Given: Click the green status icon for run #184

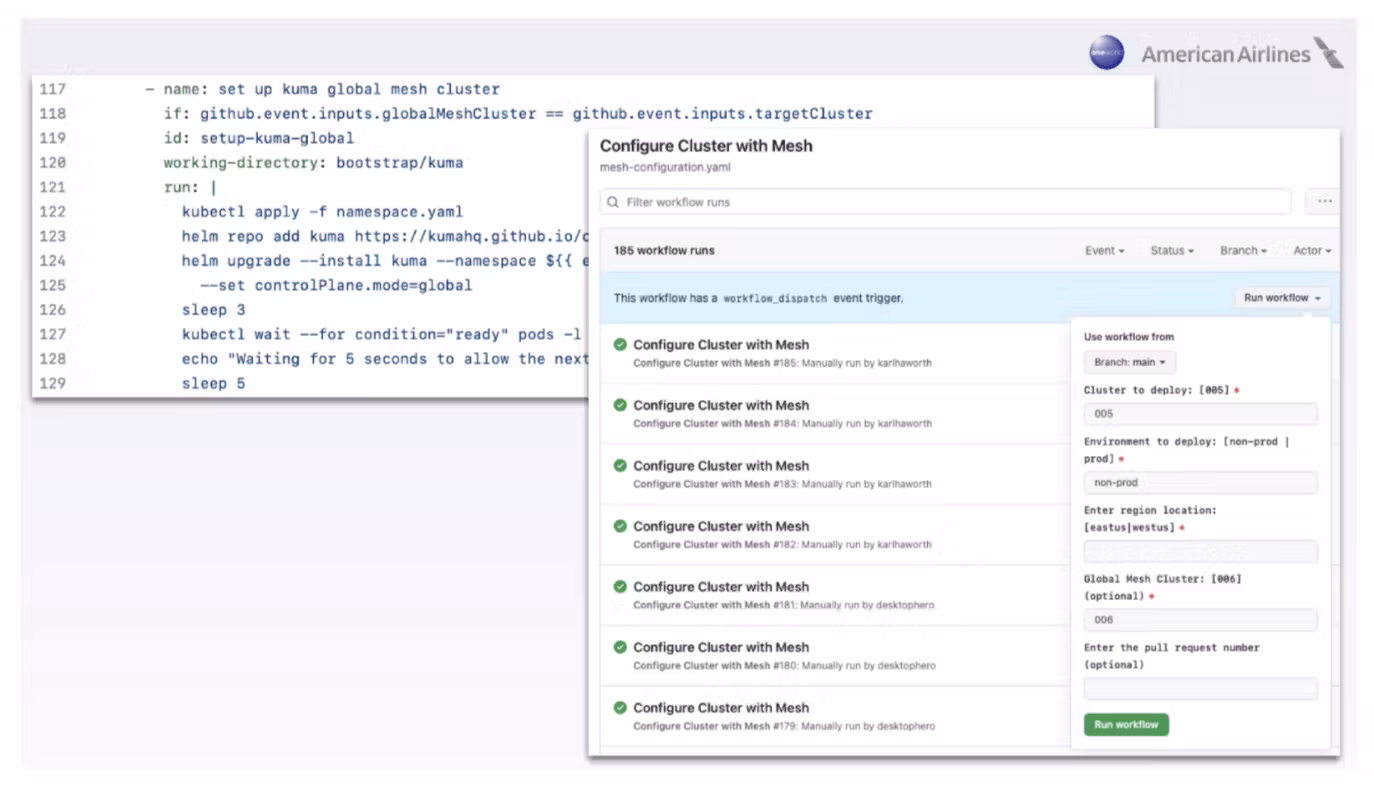Looking at the screenshot, I should [x=620, y=405].
